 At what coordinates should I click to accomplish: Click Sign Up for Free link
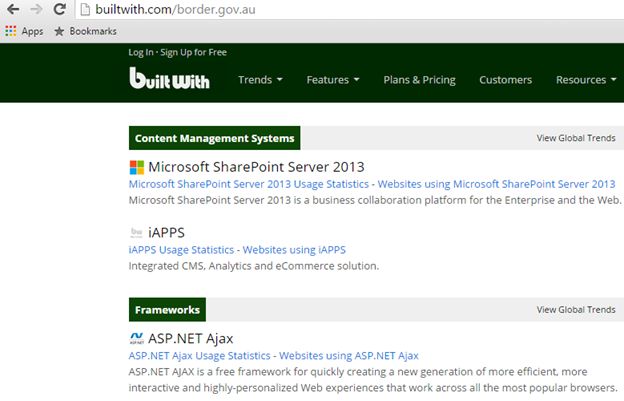193,52
